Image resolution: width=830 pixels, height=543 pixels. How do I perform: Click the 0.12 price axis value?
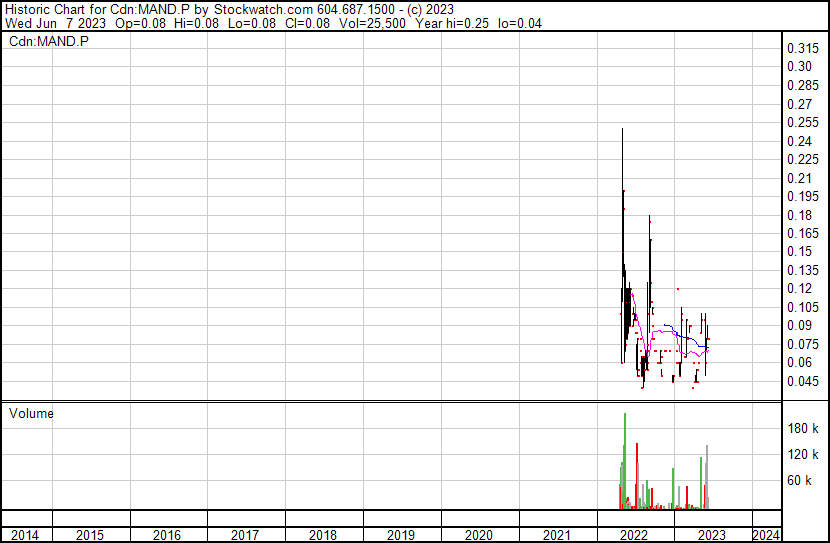799,288
